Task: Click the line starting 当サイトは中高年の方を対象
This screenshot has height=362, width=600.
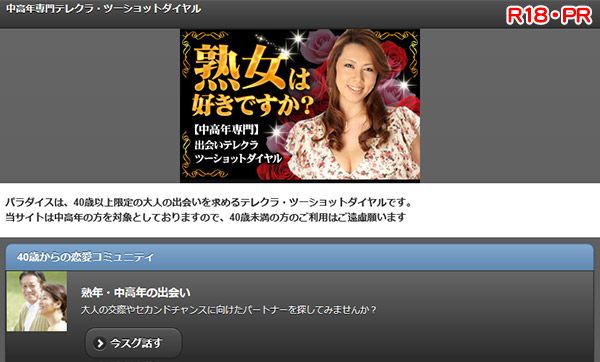Action: pos(205,217)
